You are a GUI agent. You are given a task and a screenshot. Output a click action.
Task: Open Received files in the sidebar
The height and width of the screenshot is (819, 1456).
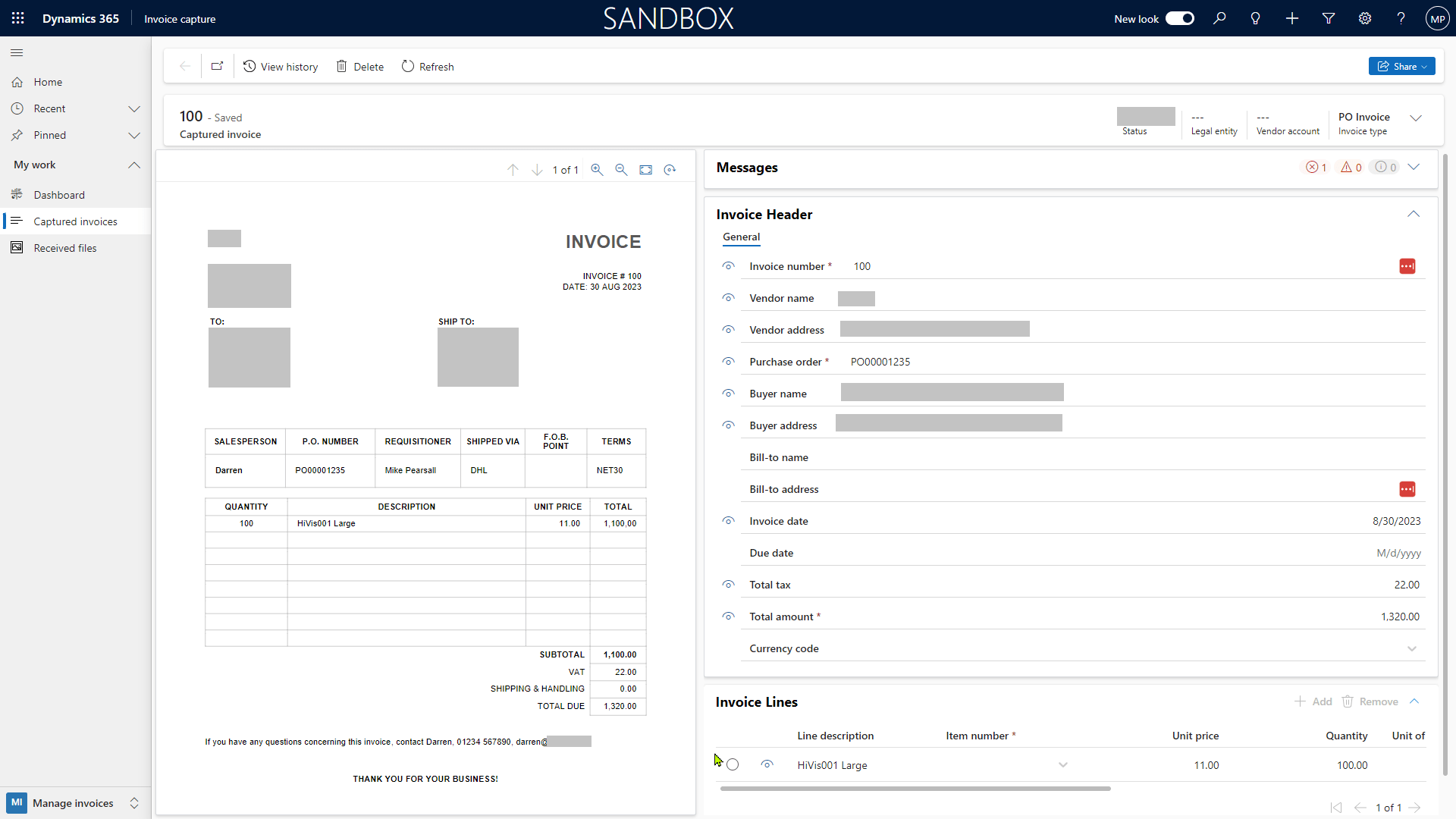(x=65, y=247)
